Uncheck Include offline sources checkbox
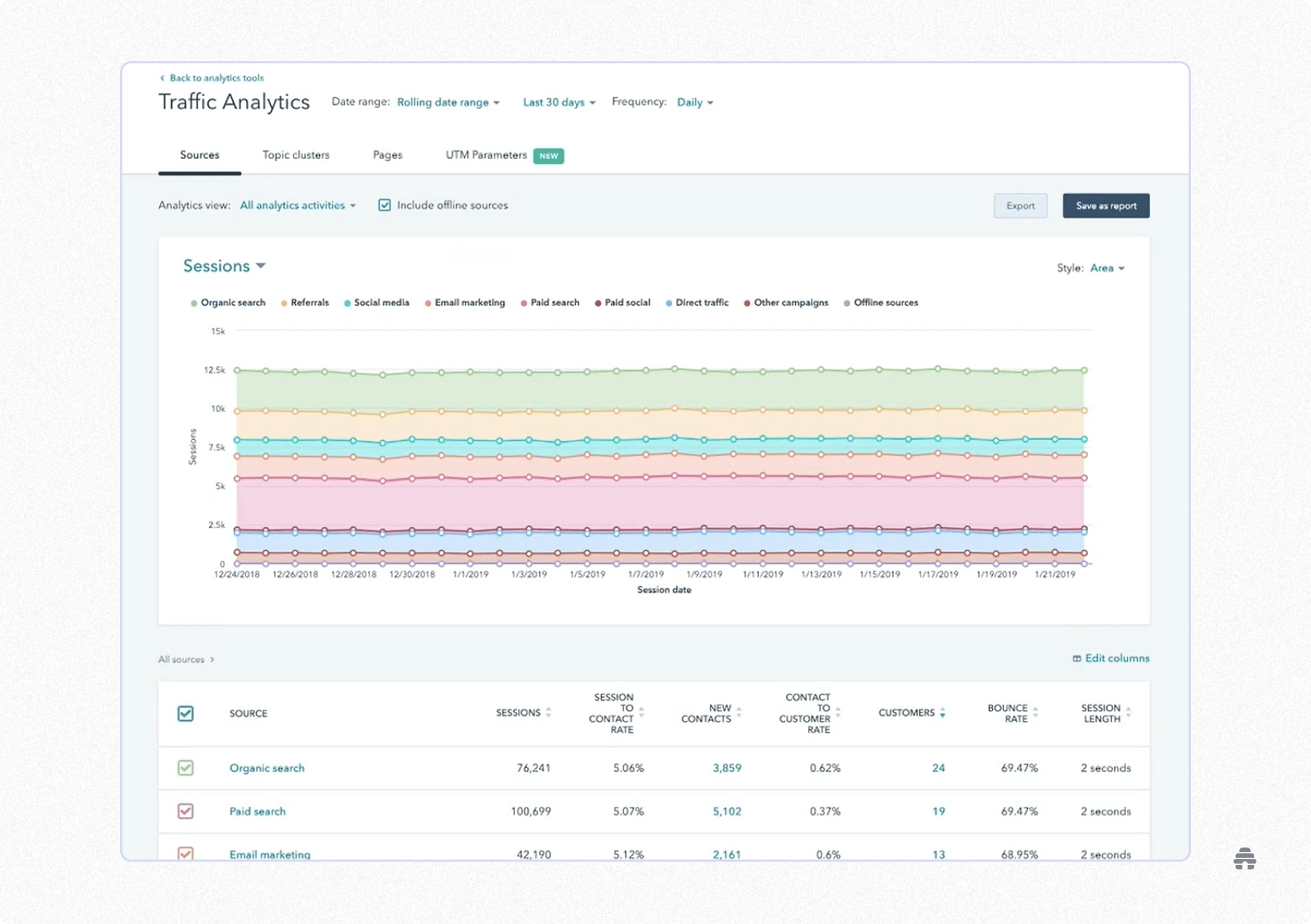Viewport: 1311px width, 924px height. (x=385, y=205)
